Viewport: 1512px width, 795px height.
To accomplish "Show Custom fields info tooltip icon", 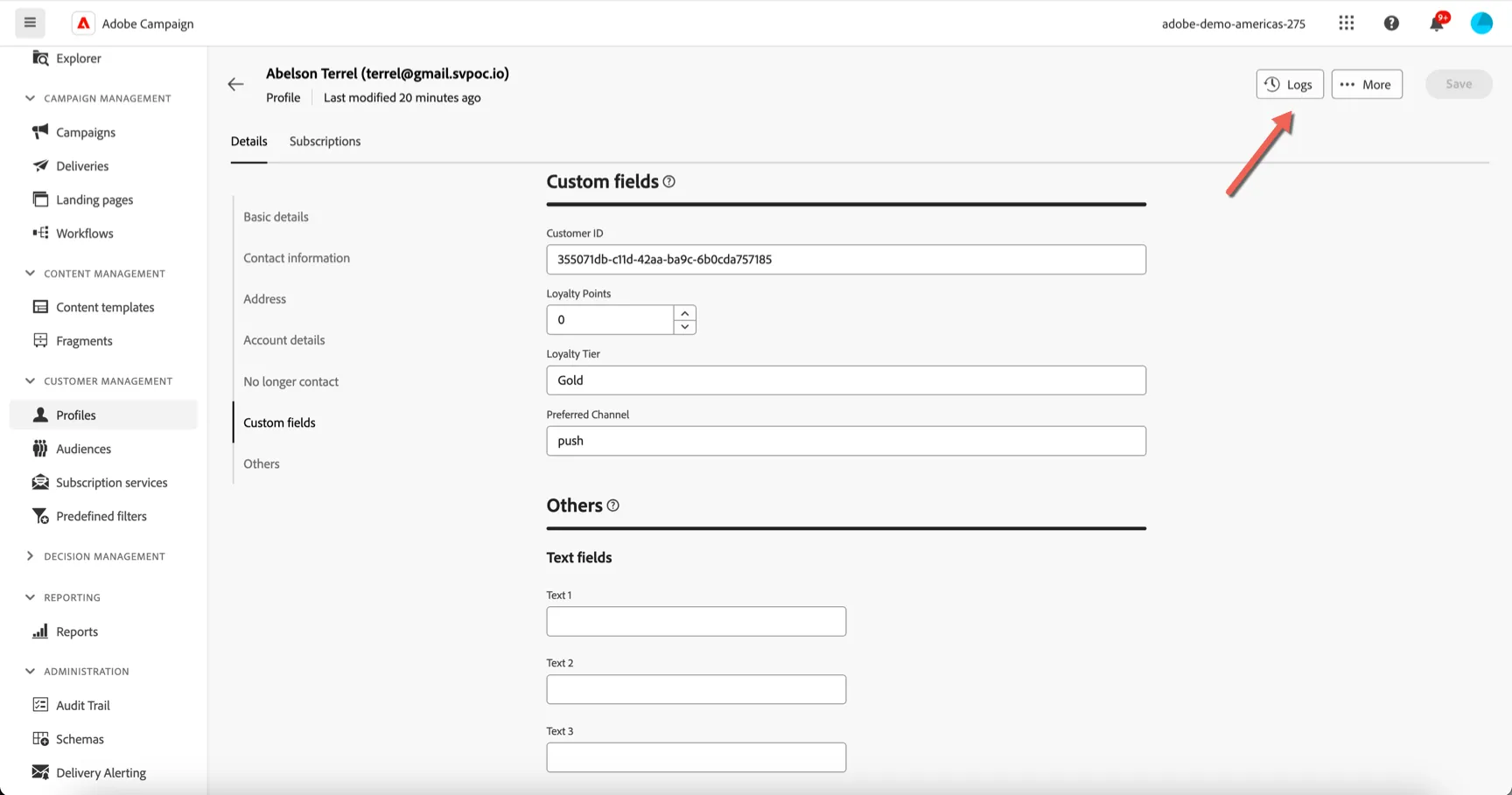I will point(669,182).
